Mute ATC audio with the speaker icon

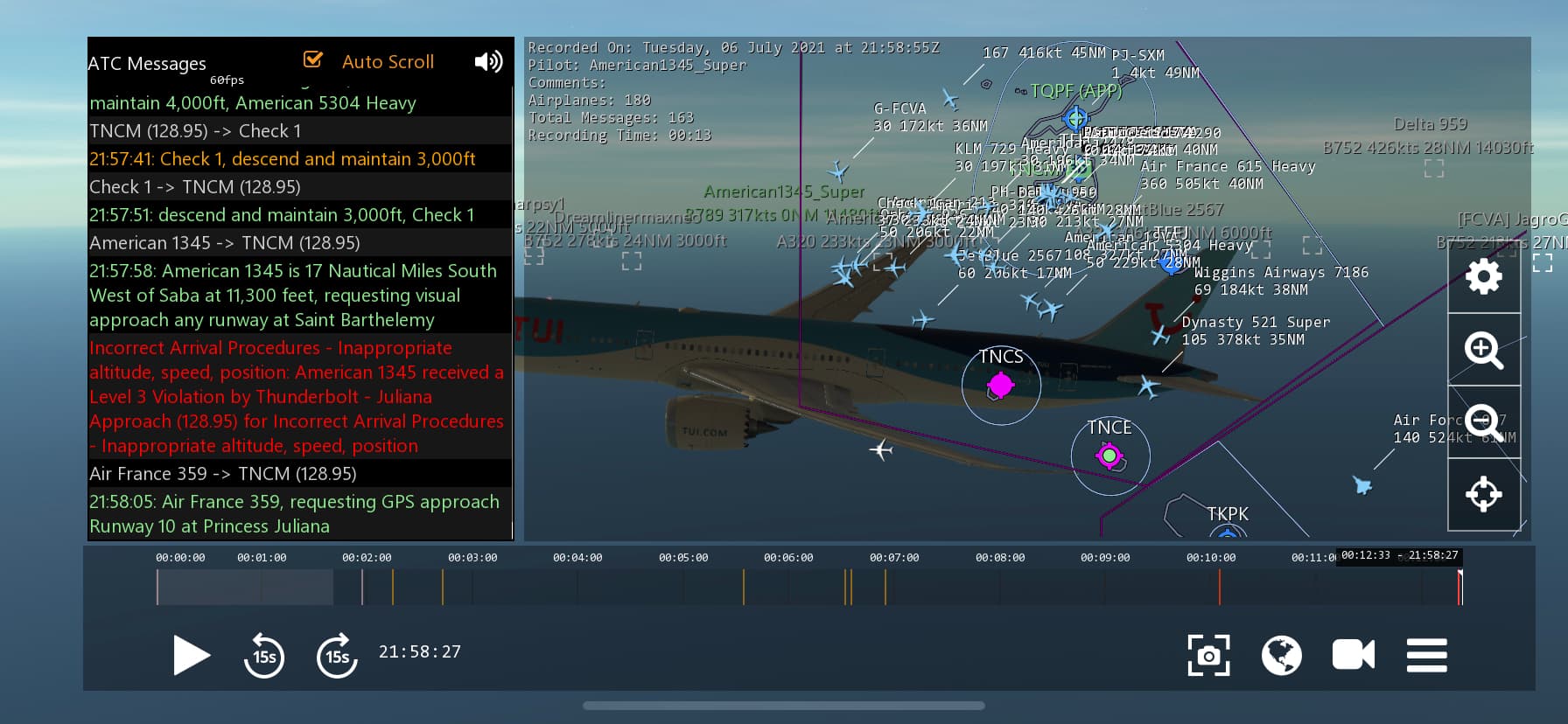tap(488, 61)
